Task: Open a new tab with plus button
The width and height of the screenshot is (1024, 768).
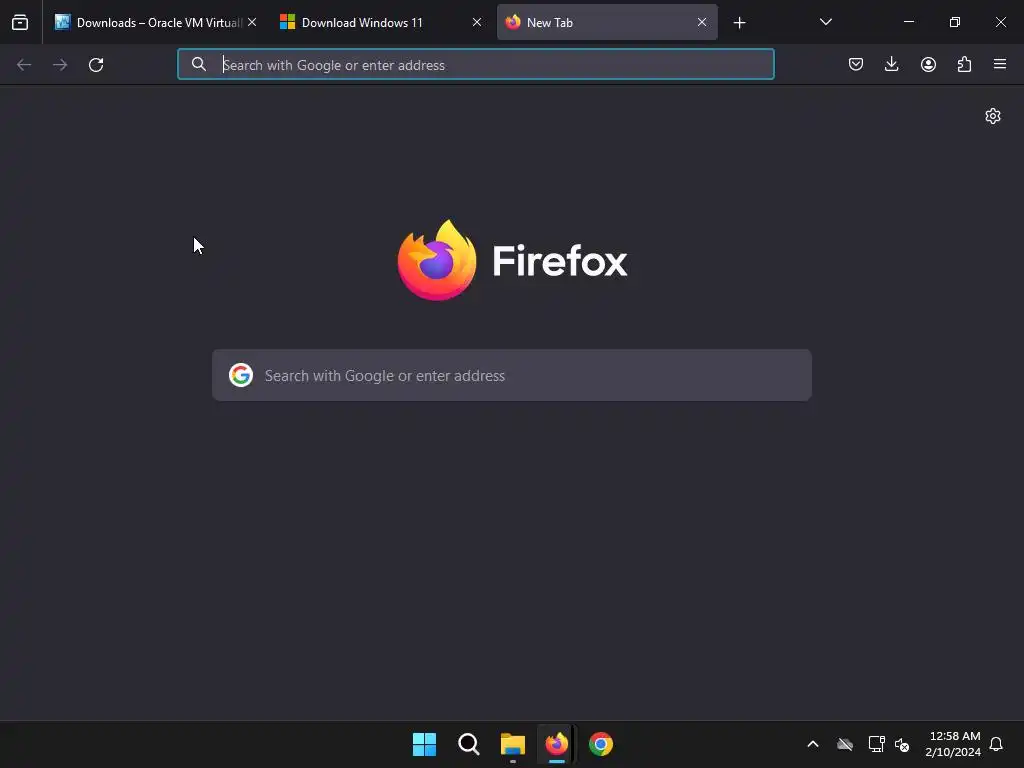Action: [x=739, y=23]
